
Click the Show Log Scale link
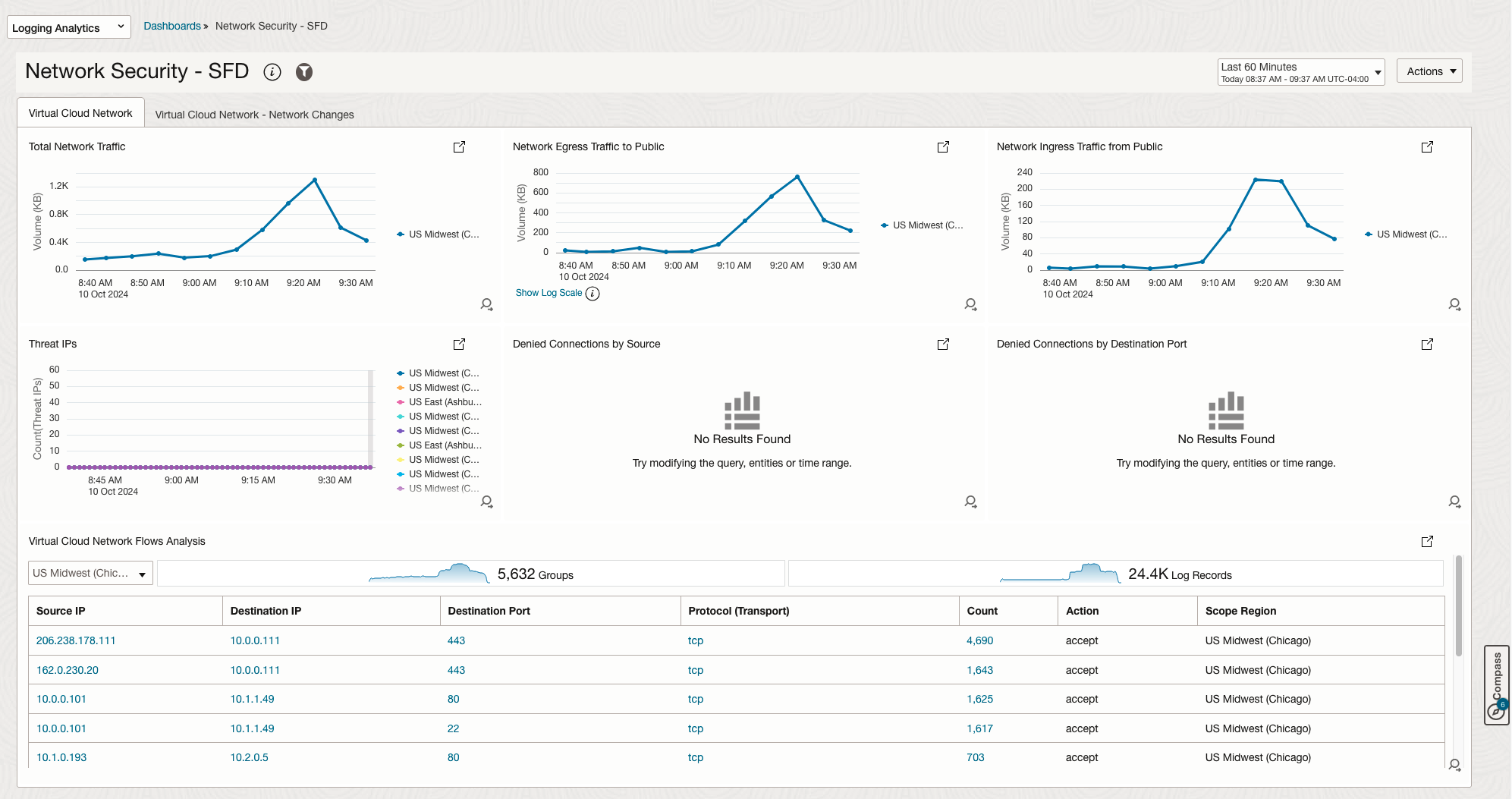pyautogui.click(x=548, y=292)
